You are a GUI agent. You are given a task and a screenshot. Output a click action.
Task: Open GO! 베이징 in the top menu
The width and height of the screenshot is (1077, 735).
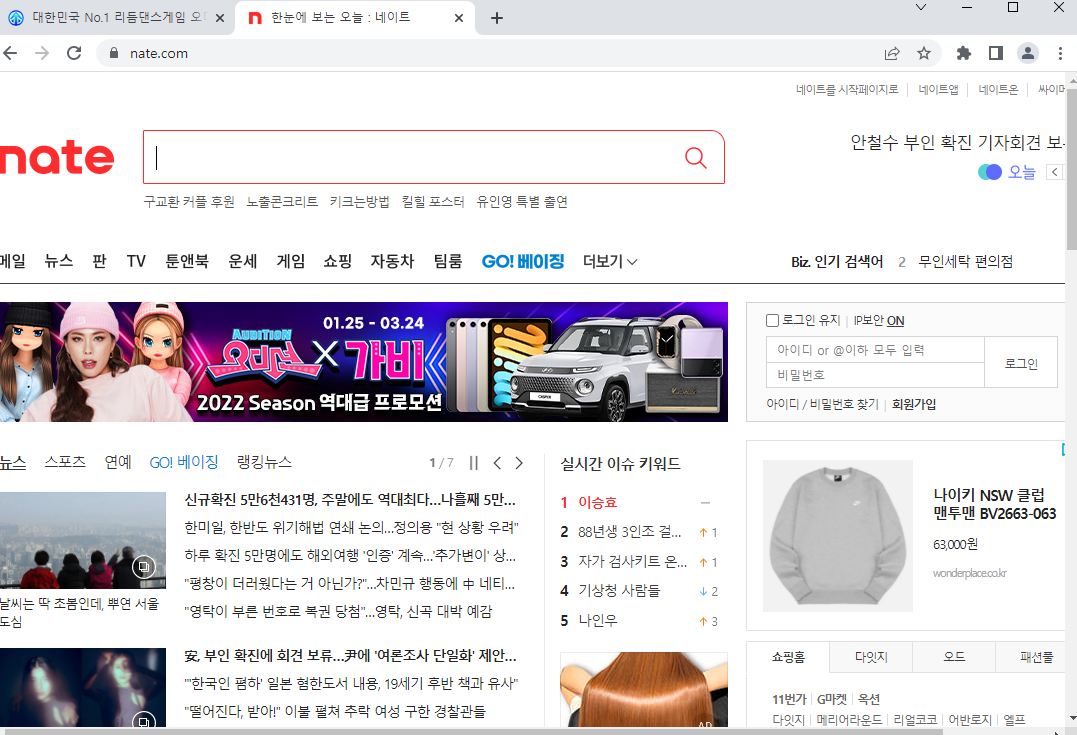click(x=523, y=261)
